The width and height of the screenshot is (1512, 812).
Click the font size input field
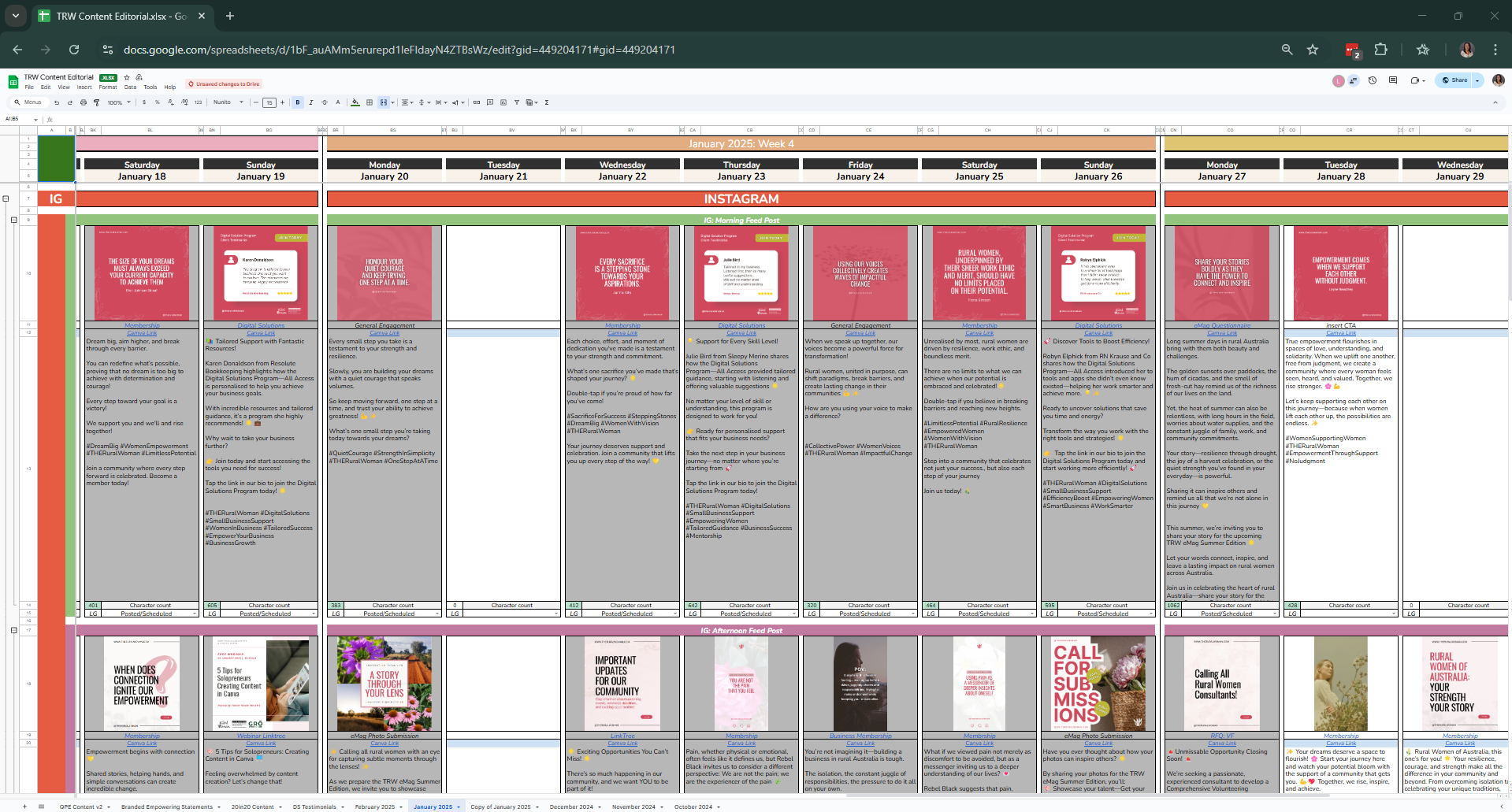click(269, 102)
